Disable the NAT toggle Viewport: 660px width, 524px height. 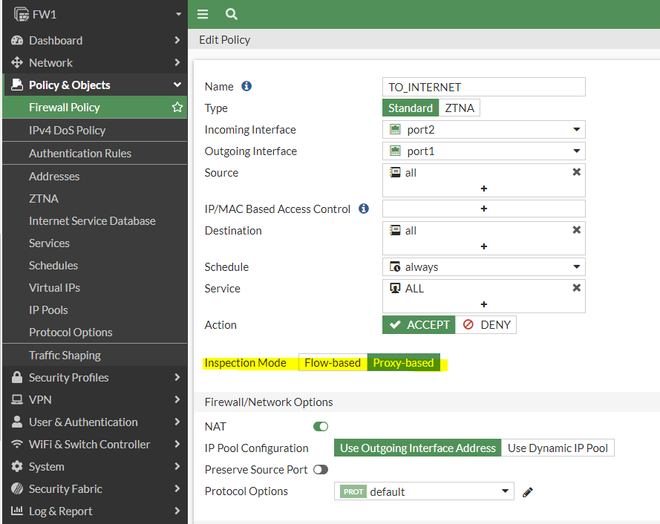320,426
